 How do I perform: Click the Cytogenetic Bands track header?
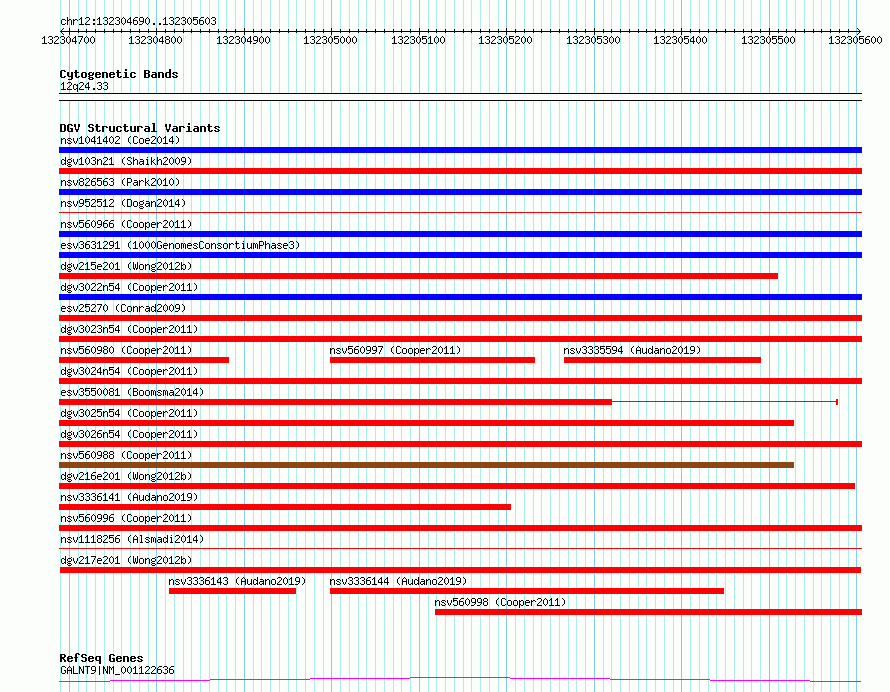tap(119, 74)
